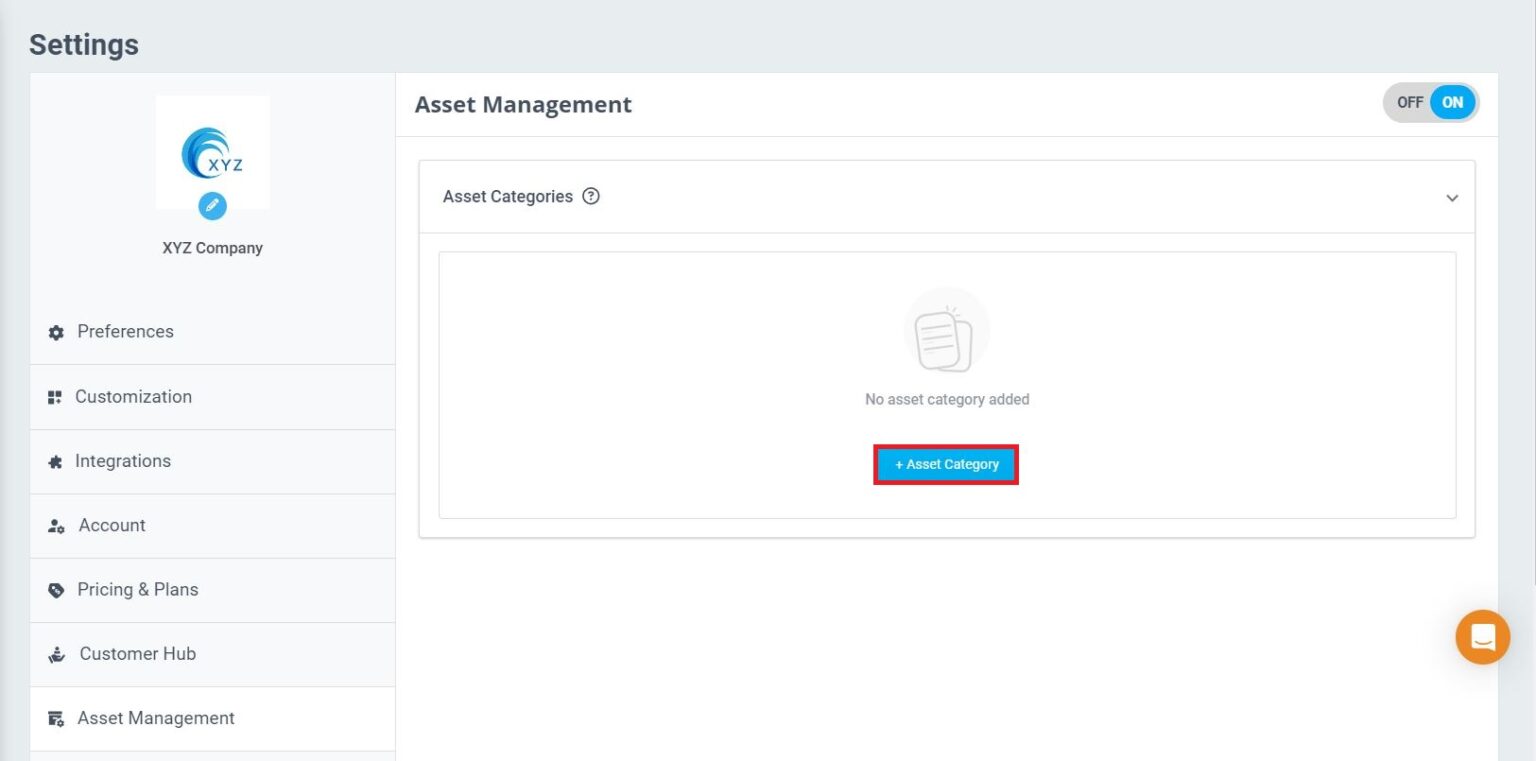The height and width of the screenshot is (761, 1536).
Task: Keep Asset Management switched ON
Action: coord(1452,102)
